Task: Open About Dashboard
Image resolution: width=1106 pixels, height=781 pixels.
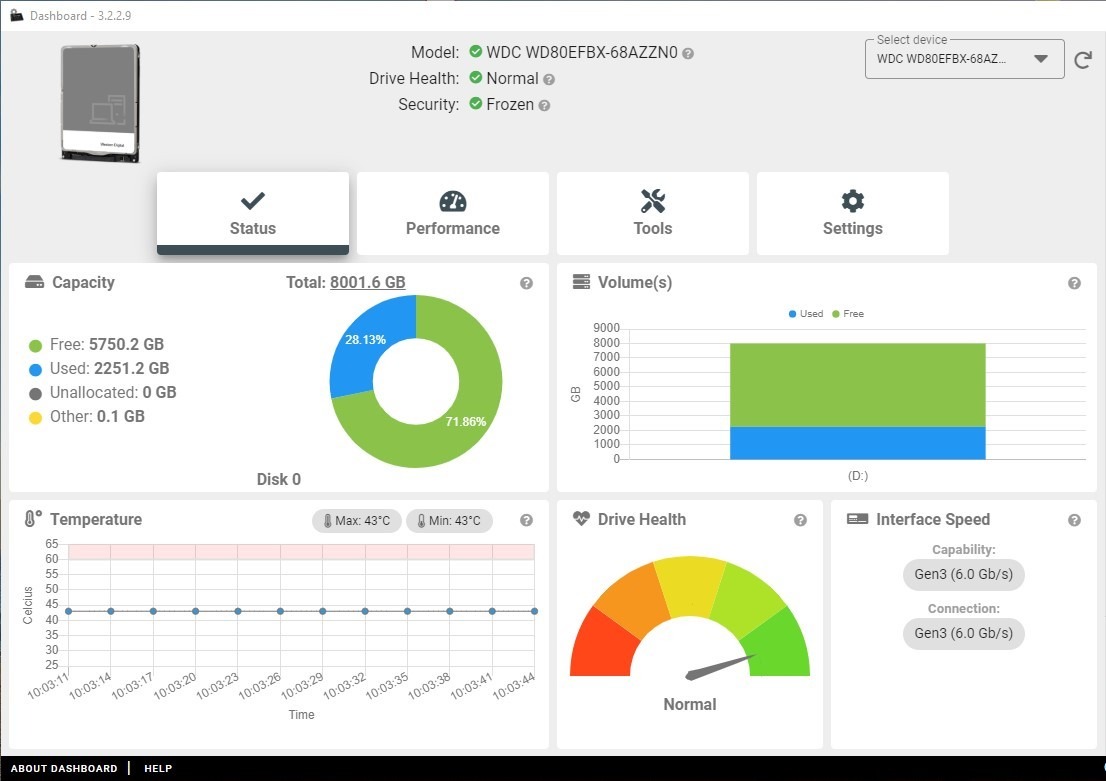Action: pyautogui.click(x=64, y=768)
